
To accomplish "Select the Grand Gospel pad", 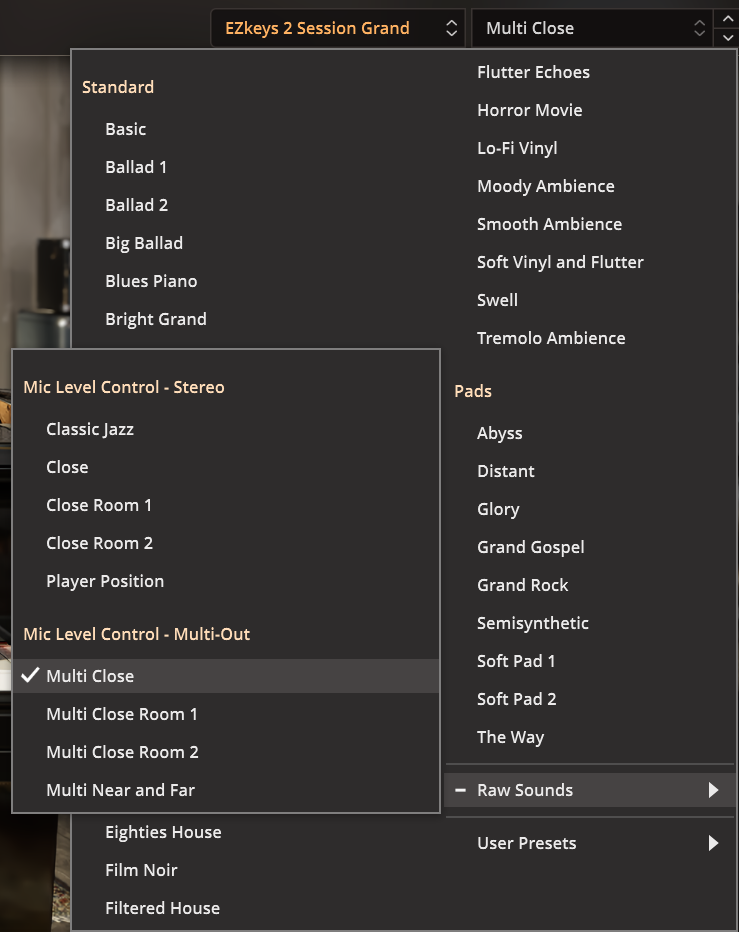I will point(530,547).
